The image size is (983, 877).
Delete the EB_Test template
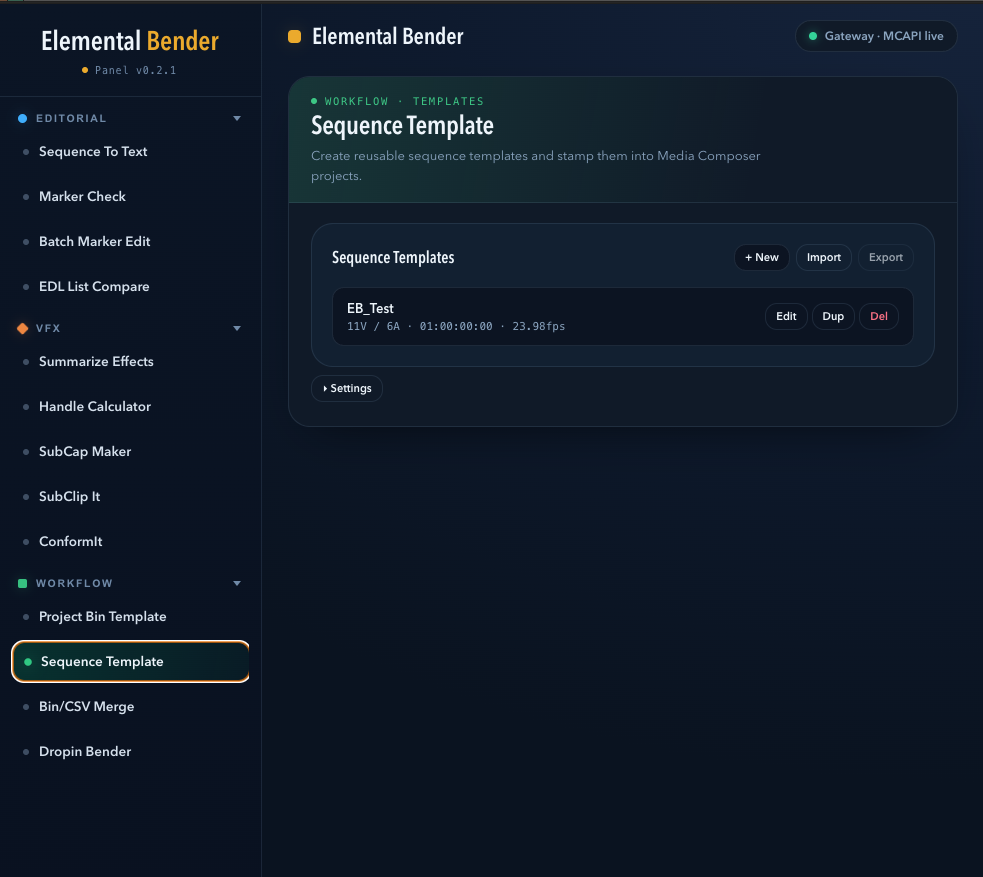[879, 317]
